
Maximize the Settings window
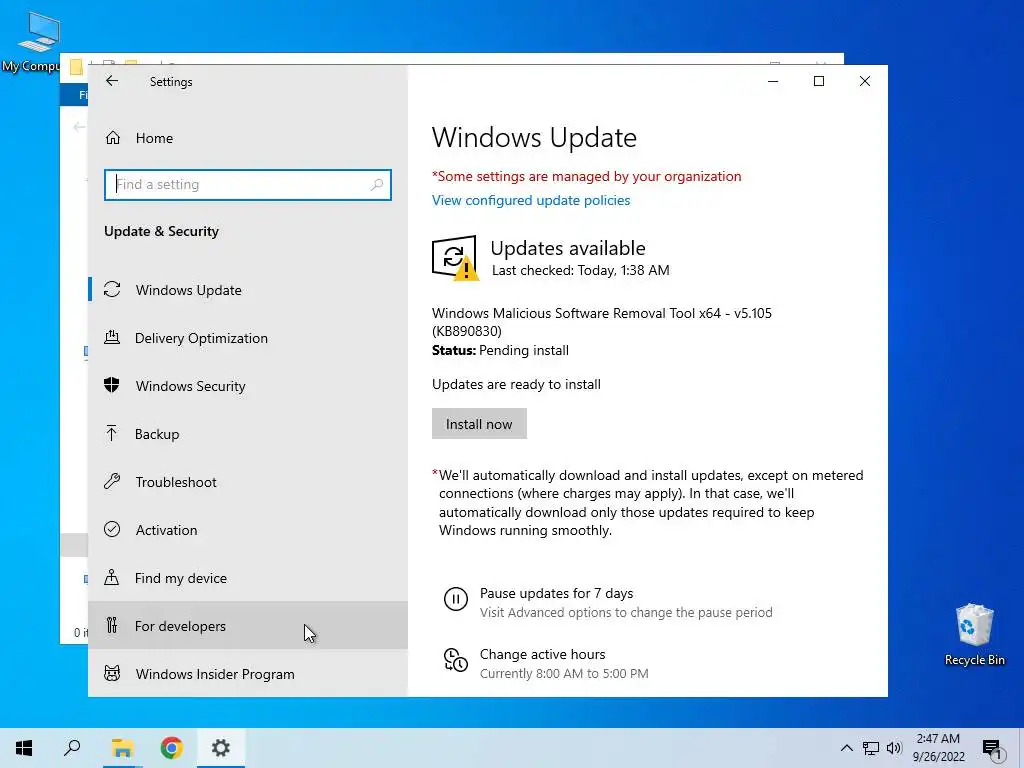[819, 81]
